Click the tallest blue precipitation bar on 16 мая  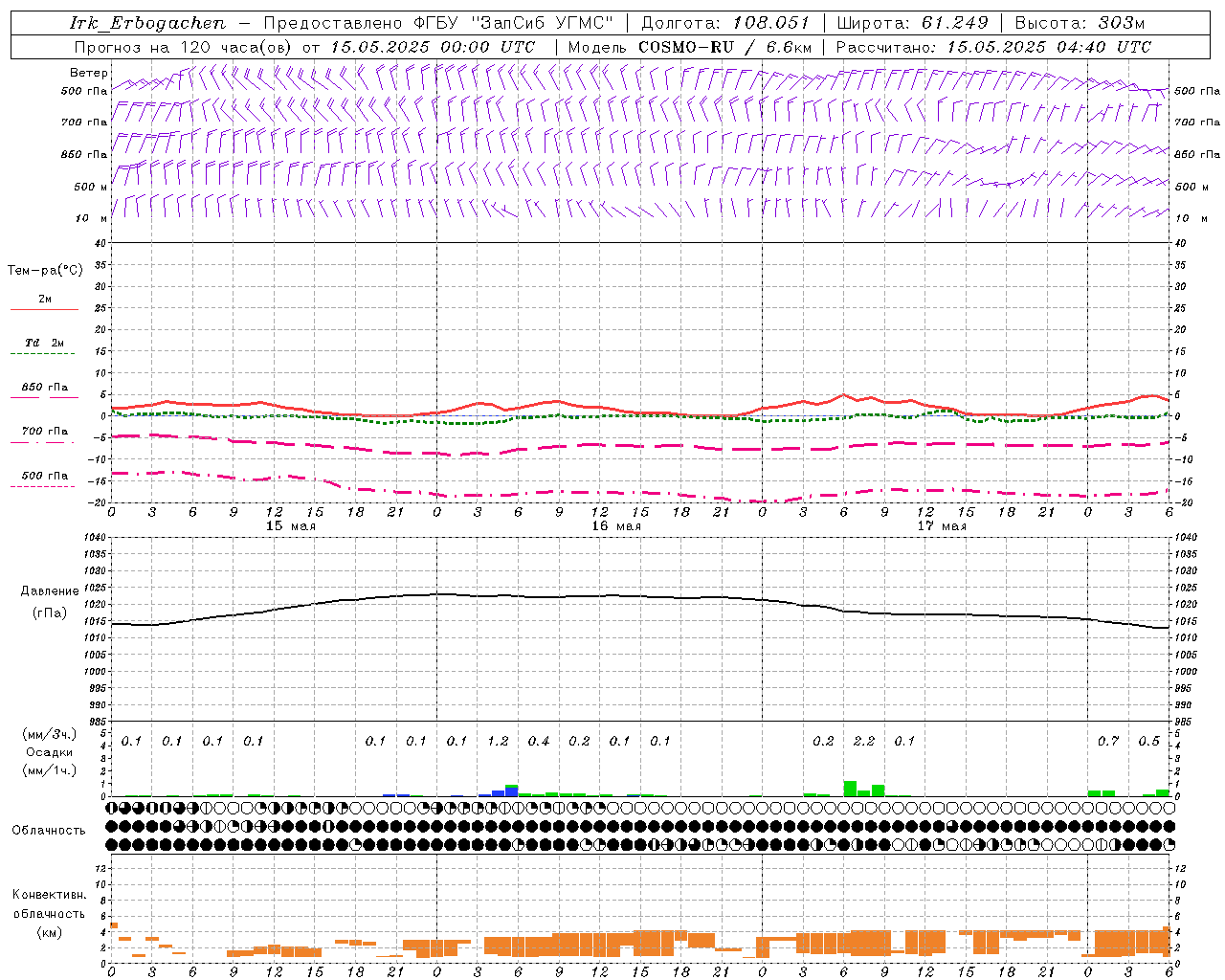(x=511, y=792)
